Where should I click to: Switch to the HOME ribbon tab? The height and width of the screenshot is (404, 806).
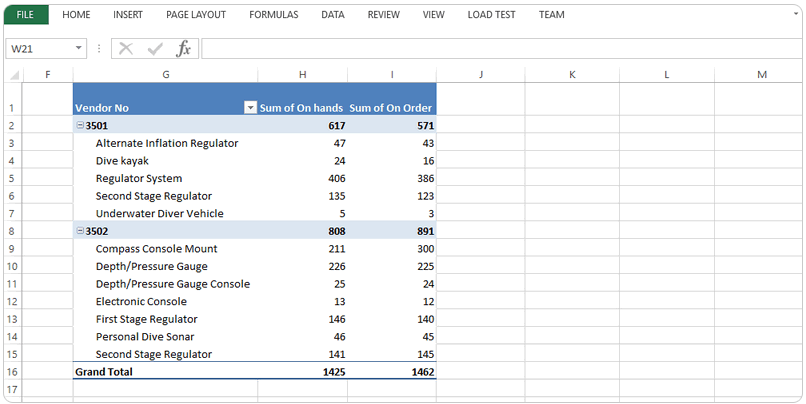[x=76, y=15]
